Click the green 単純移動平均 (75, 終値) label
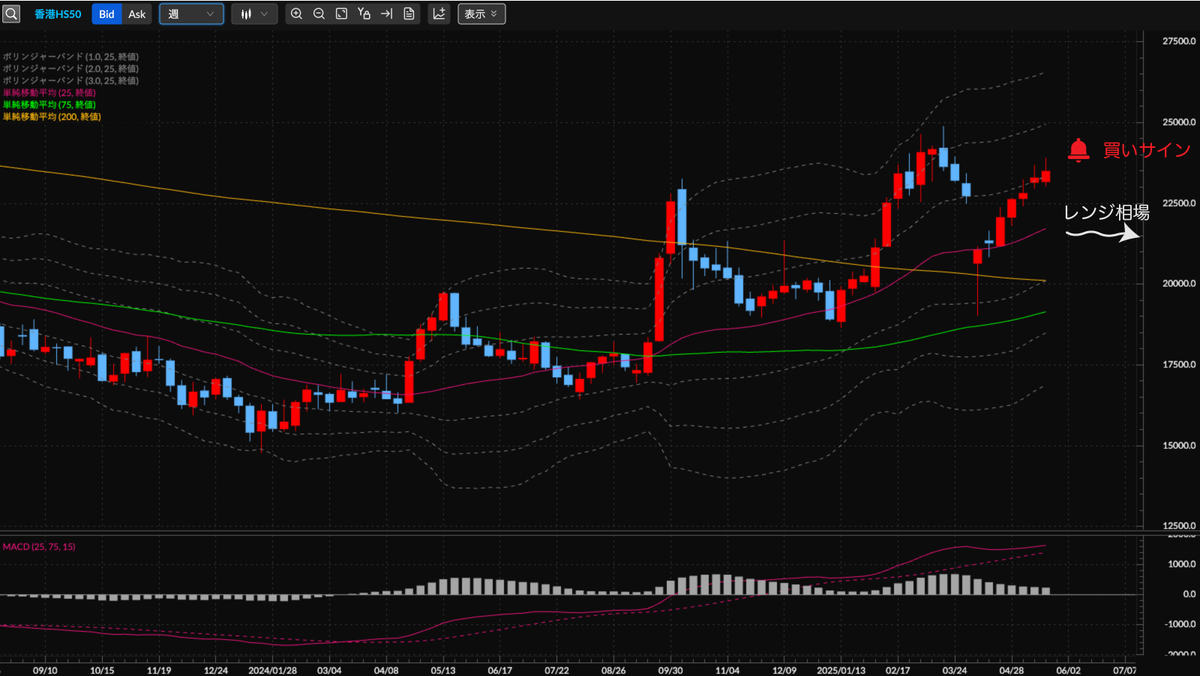Screen dimensions: 1200x676 coord(49,104)
